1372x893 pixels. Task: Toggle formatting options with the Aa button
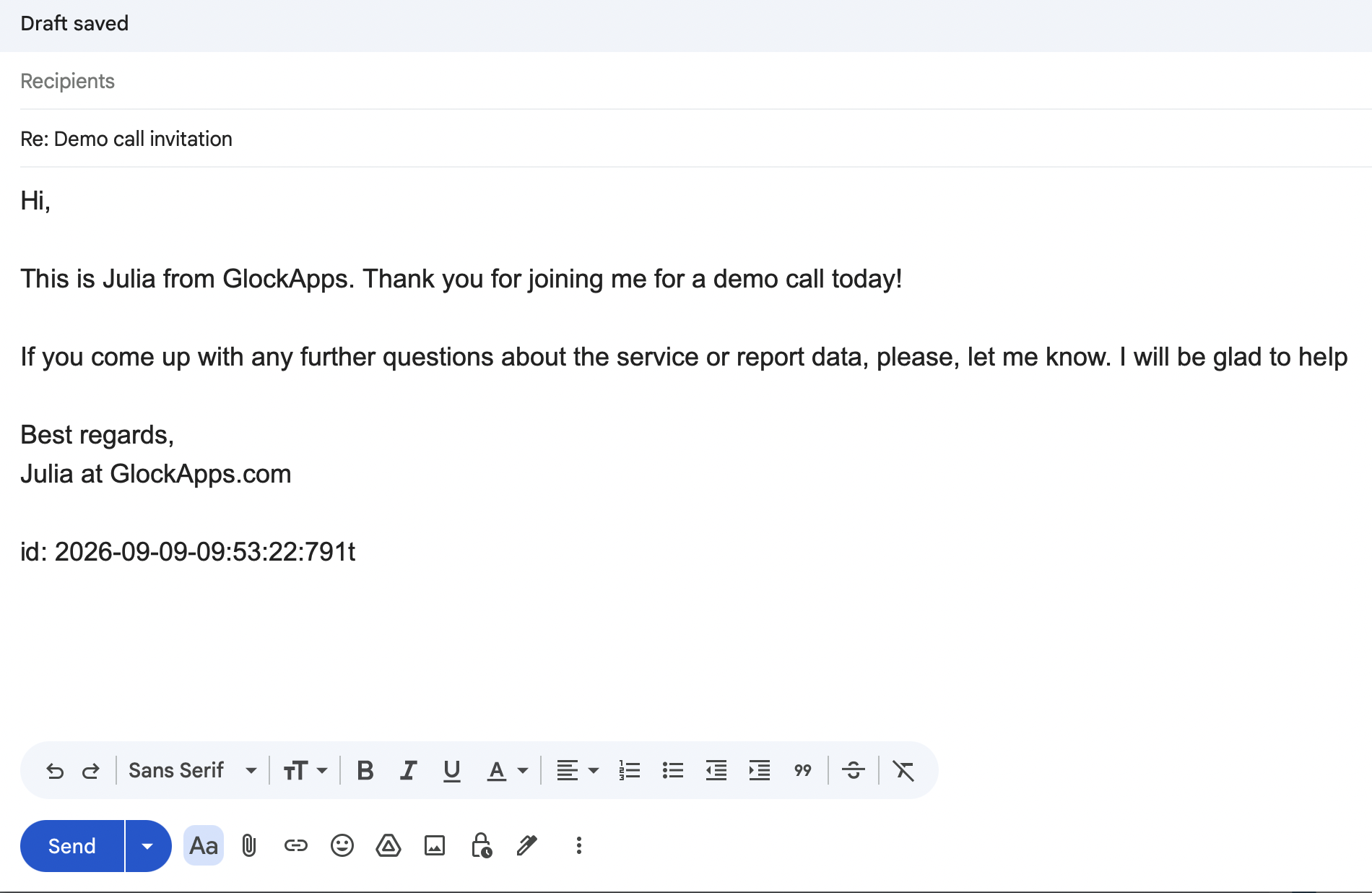click(x=204, y=845)
